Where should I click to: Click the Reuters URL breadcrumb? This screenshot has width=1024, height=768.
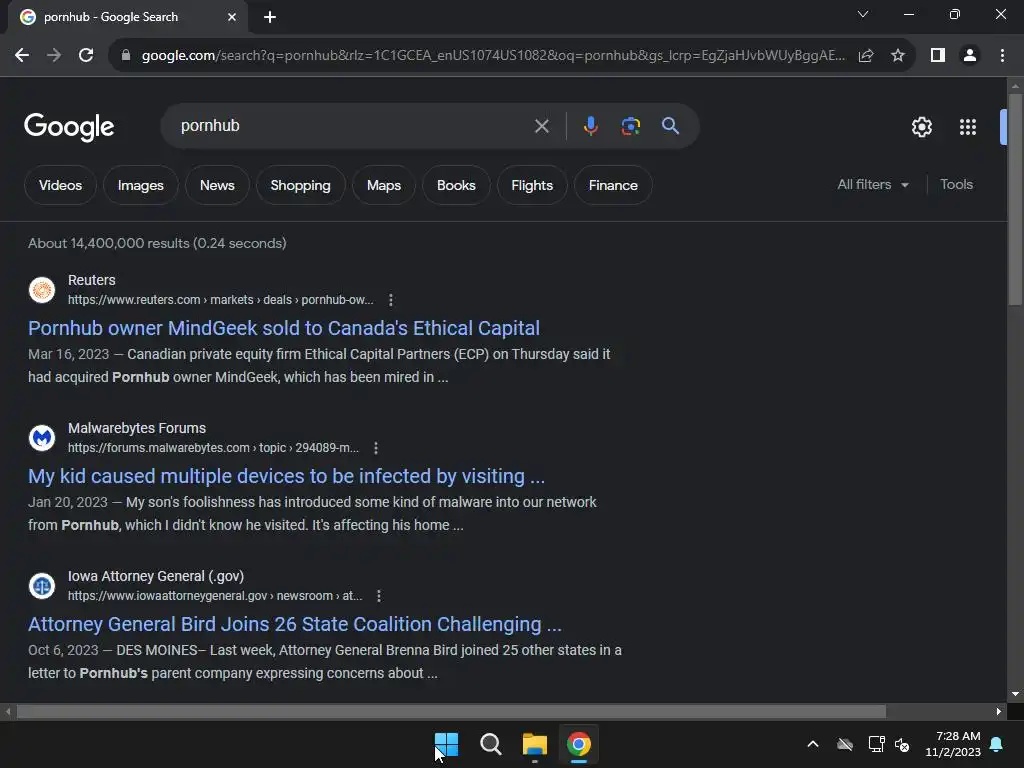coord(221,300)
